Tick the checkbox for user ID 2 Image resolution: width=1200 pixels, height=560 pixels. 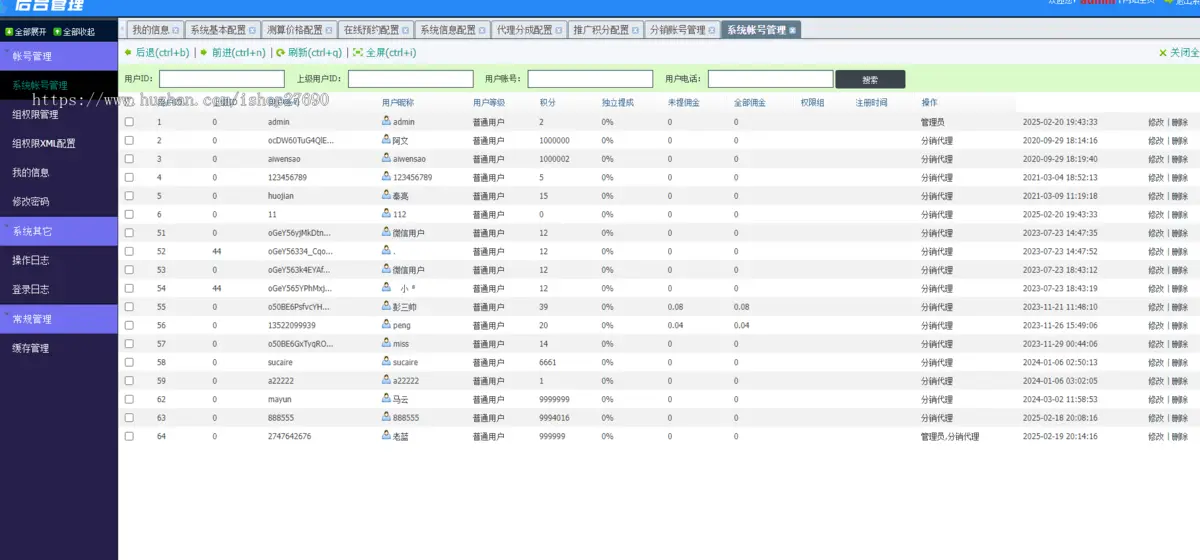(128, 140)
